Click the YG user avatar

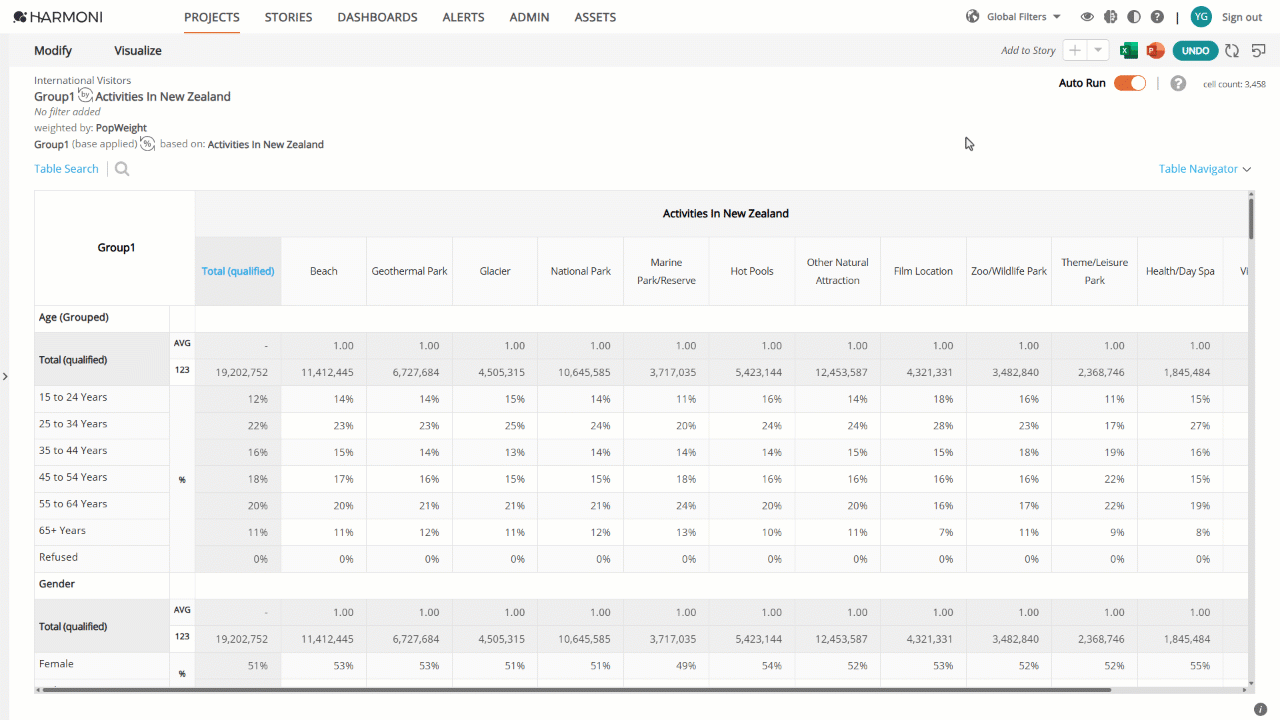click(1201, 17)
